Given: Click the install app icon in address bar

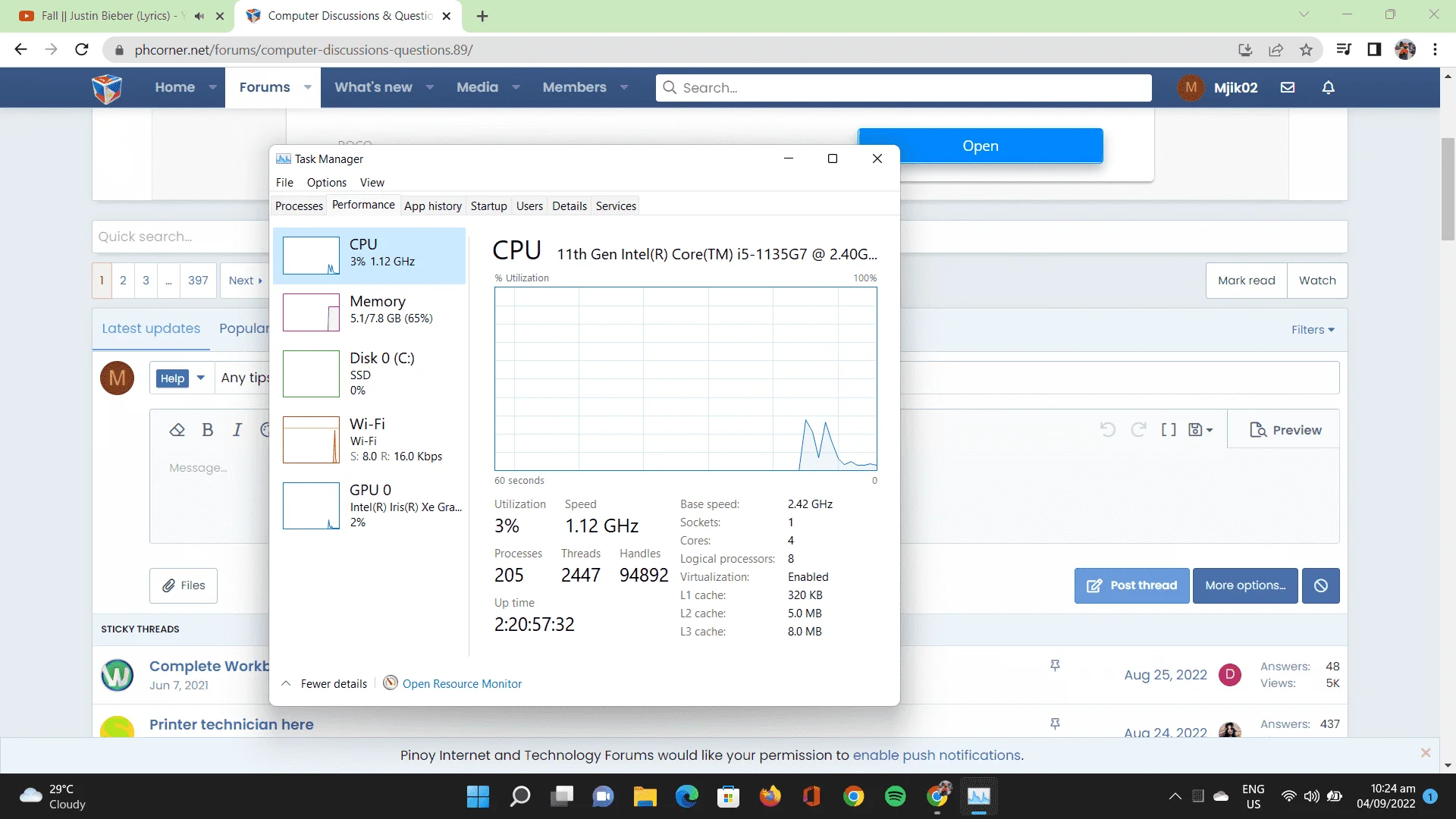Looking at the screenshot, I should tap(1245, 50).
